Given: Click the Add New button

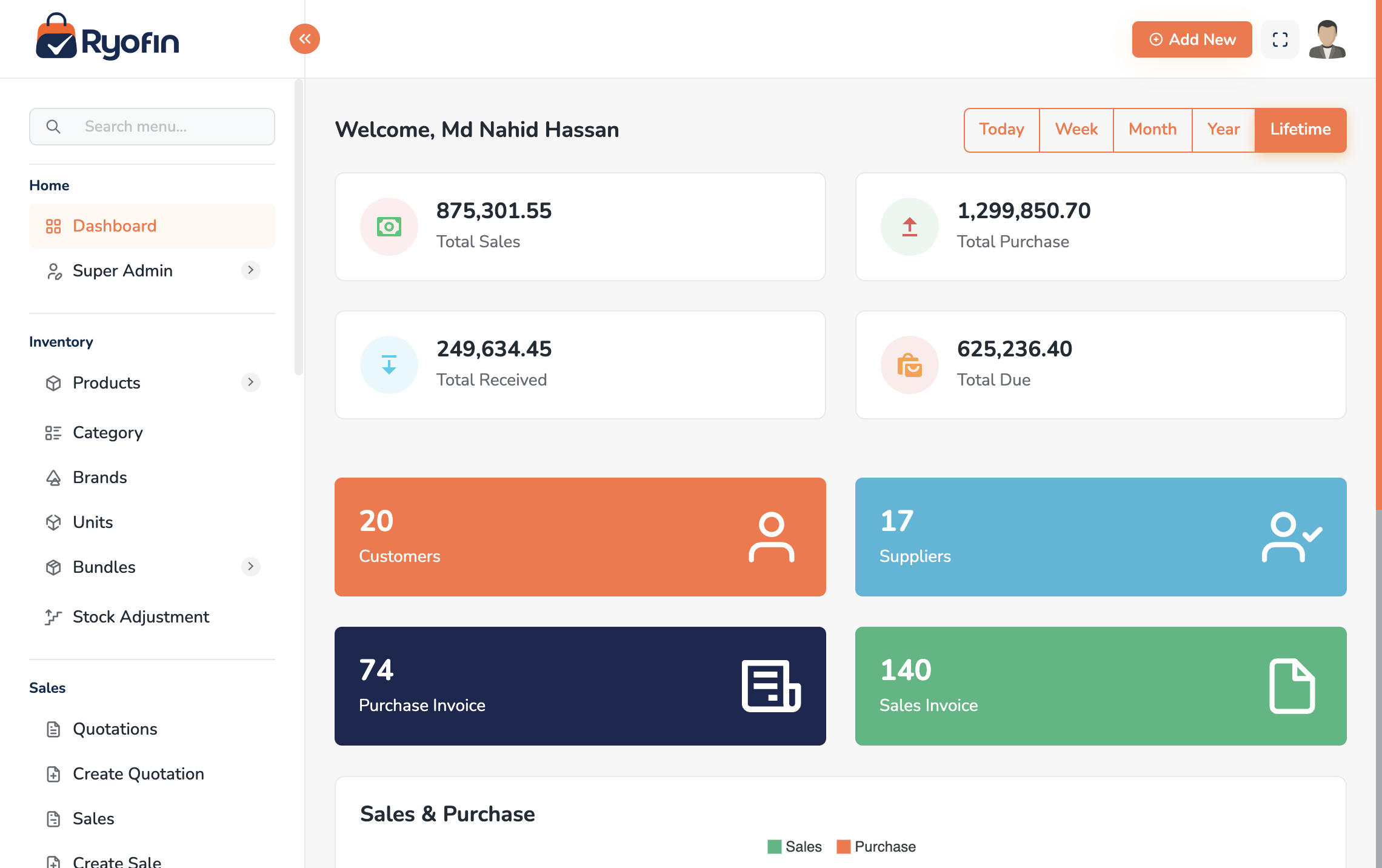Looking at the screenshot, I should 1192,39.
